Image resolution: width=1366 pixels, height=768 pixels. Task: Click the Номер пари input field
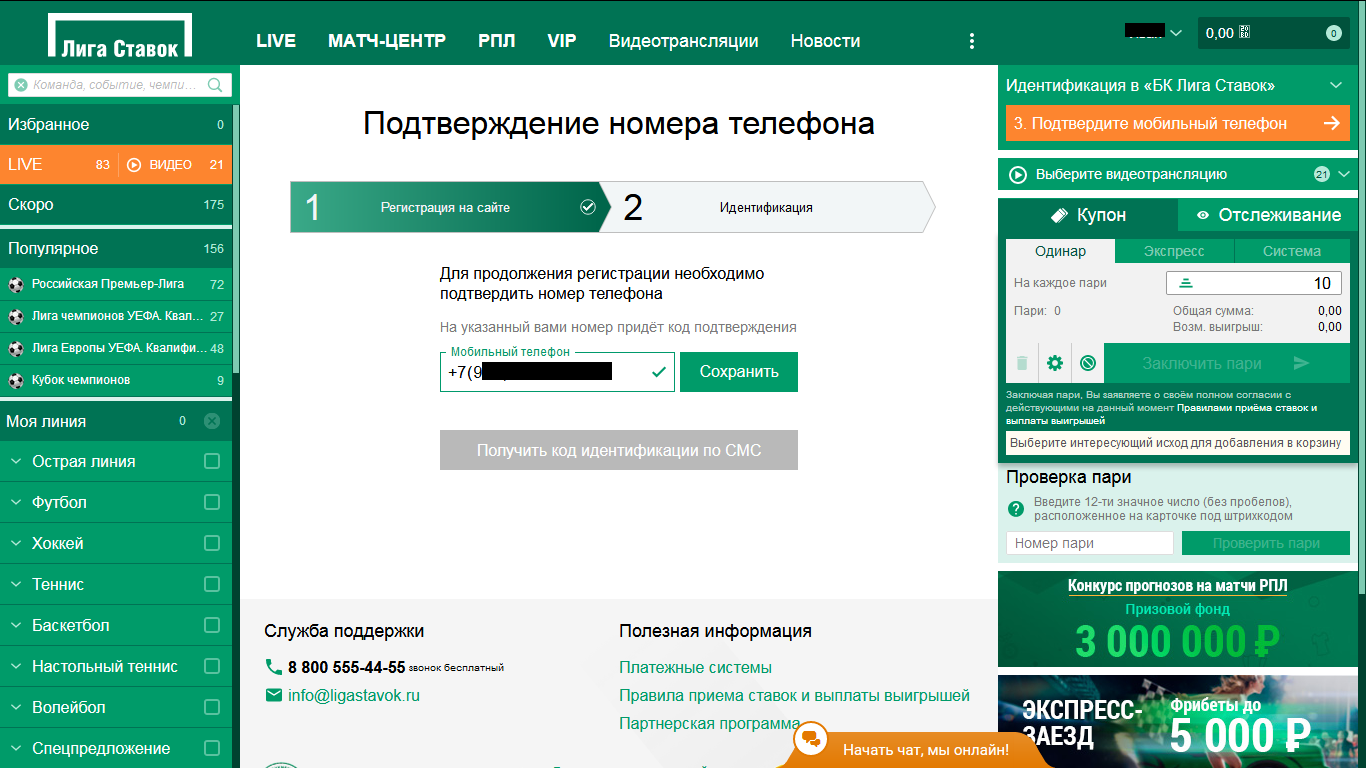[x=1089, y=543]
